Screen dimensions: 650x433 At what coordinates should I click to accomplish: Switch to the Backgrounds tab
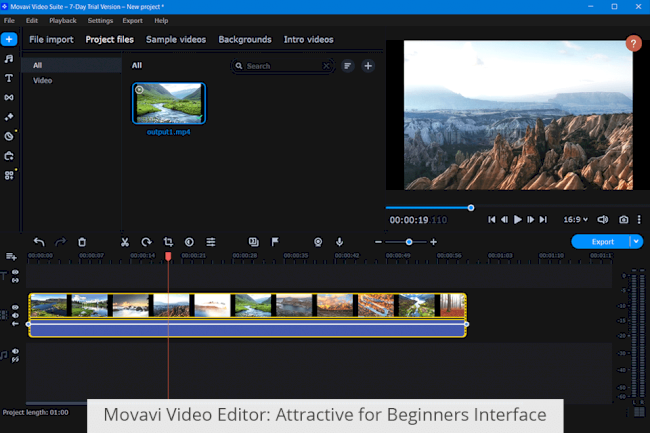pos(245,39)
